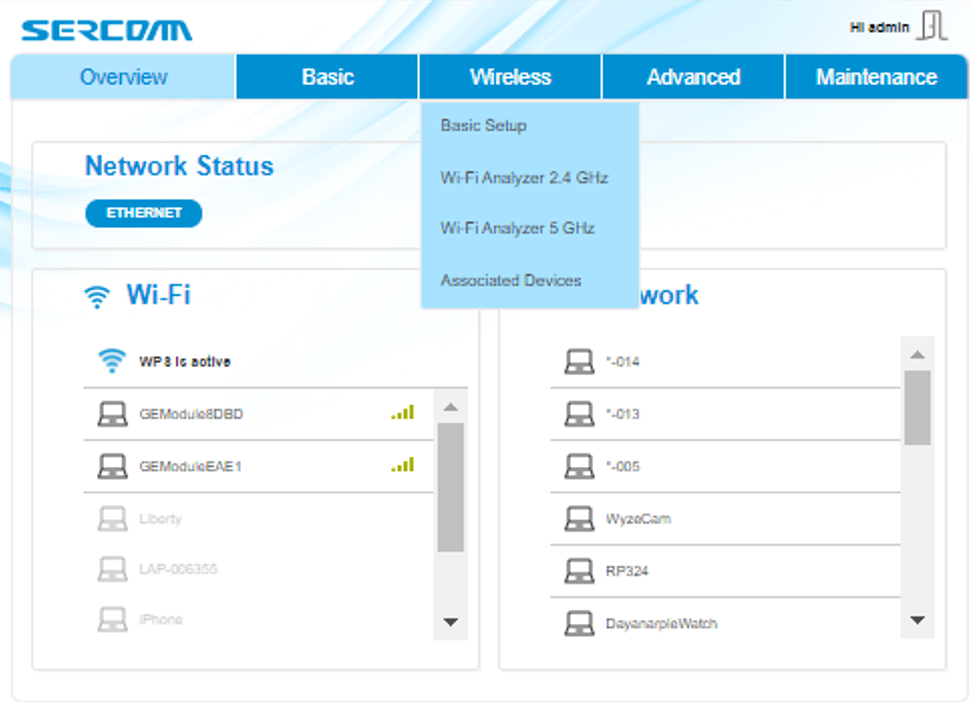Switch to the Advanced tab

[x=693, y=77]
